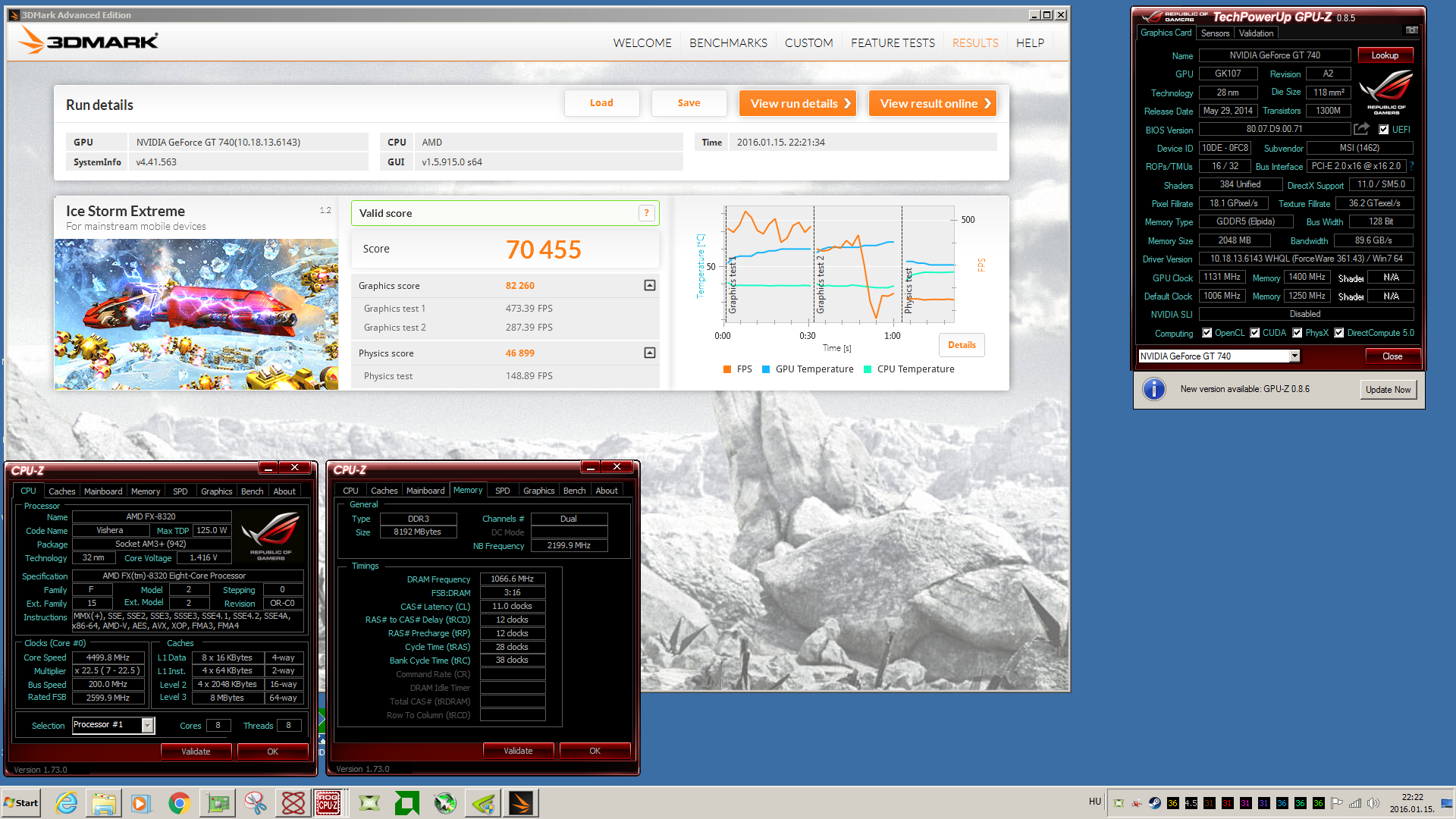The height and width of the screenshot is (819, 1456).
Task: Open Windows Explorer folder icon on taskbar
Action: click(104, 803)
